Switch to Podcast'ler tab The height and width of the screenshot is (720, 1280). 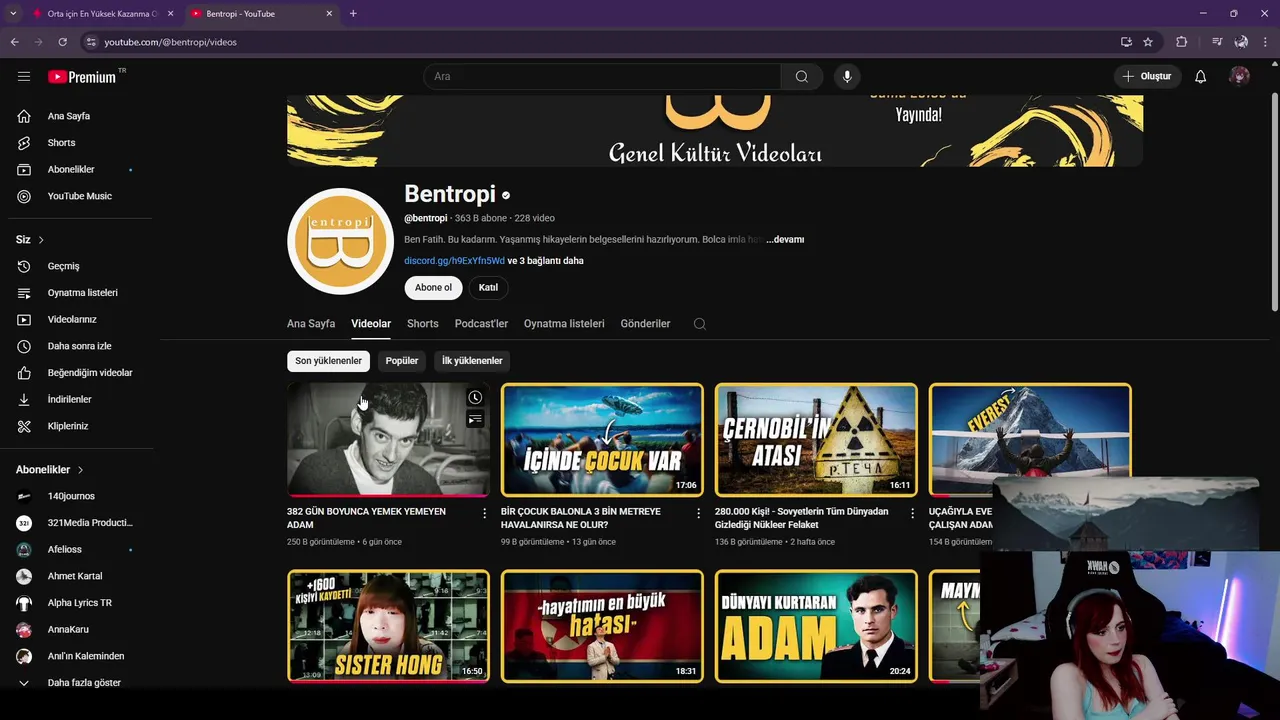tap(481, 324)
